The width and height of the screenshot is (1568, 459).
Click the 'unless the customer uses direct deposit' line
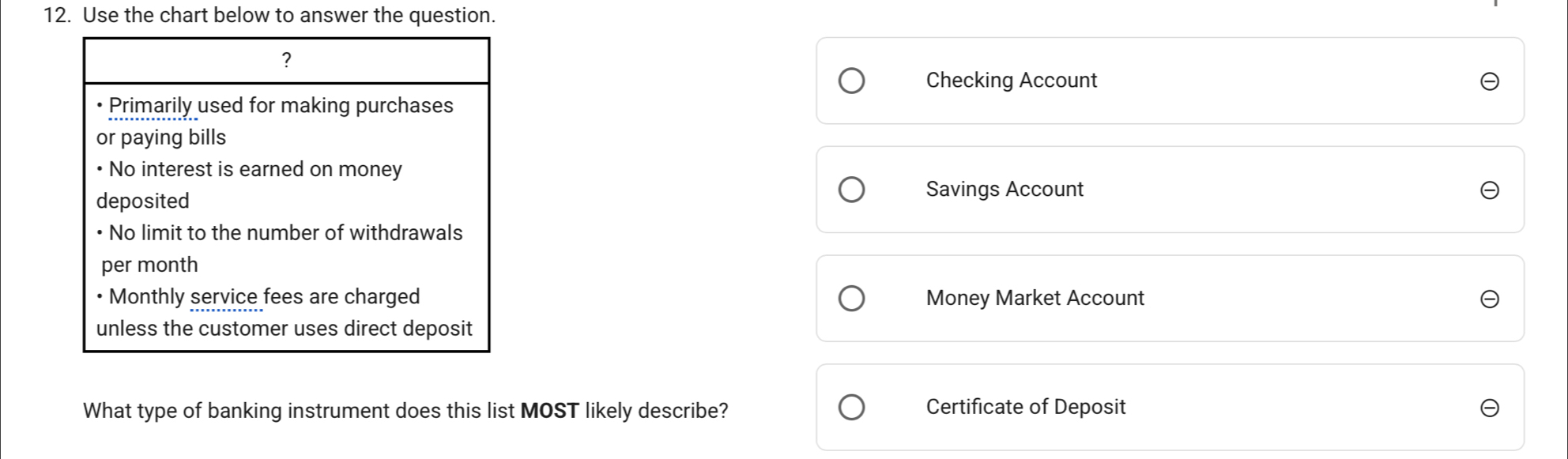(x=284, y=329)
